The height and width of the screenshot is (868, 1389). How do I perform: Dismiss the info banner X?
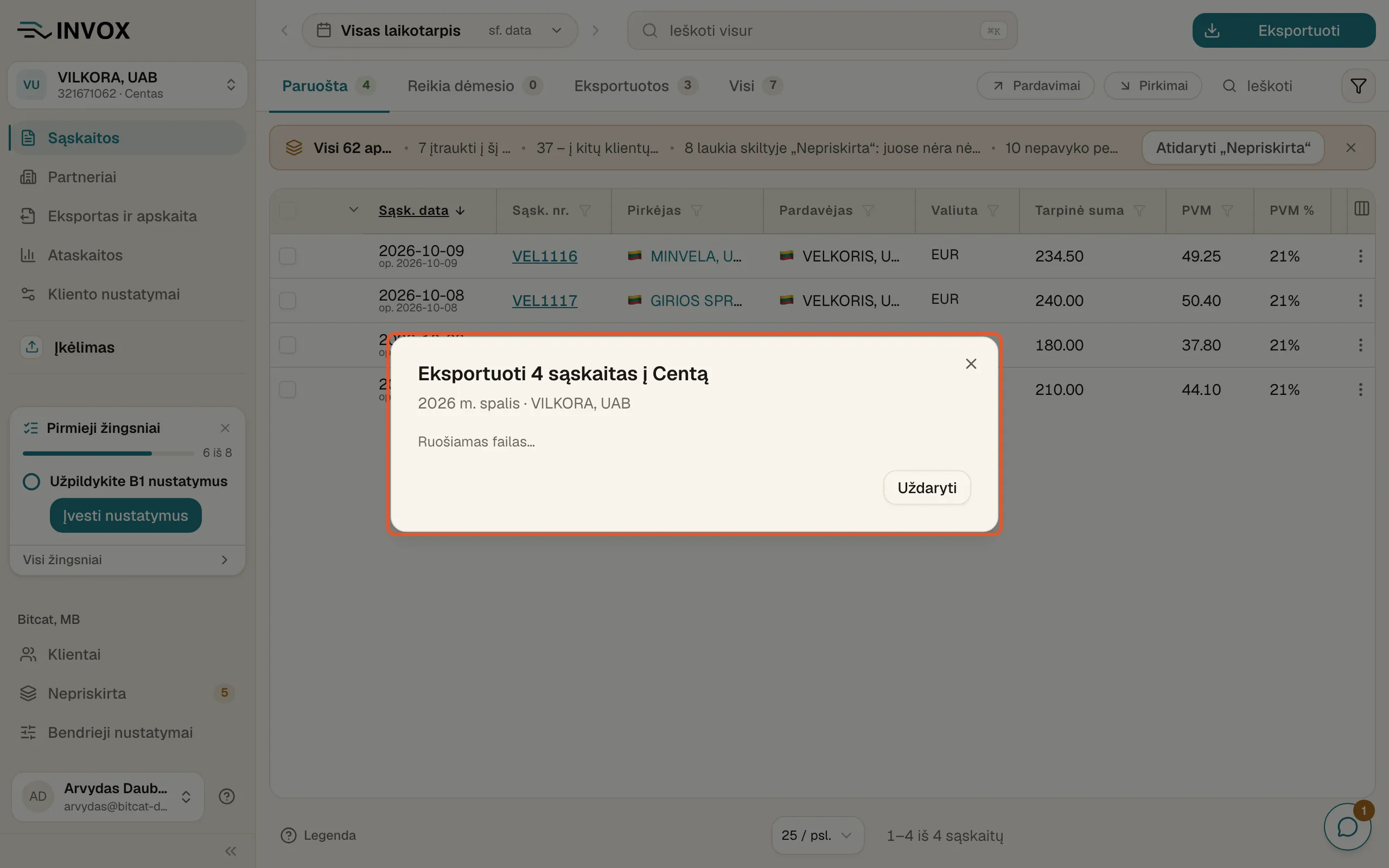tap(1350, 148)
